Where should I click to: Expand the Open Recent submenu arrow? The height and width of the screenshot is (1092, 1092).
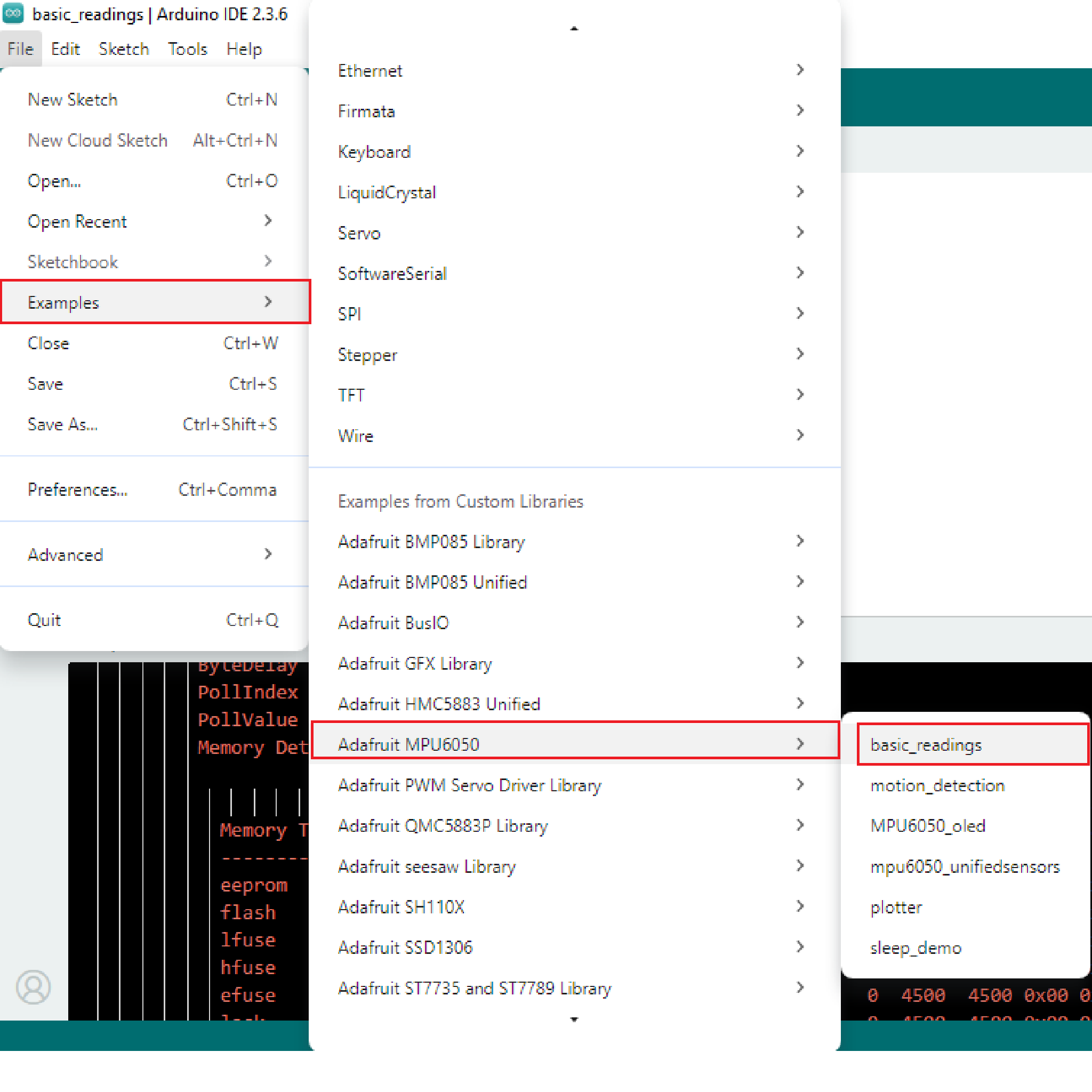(x=268, y=221)
